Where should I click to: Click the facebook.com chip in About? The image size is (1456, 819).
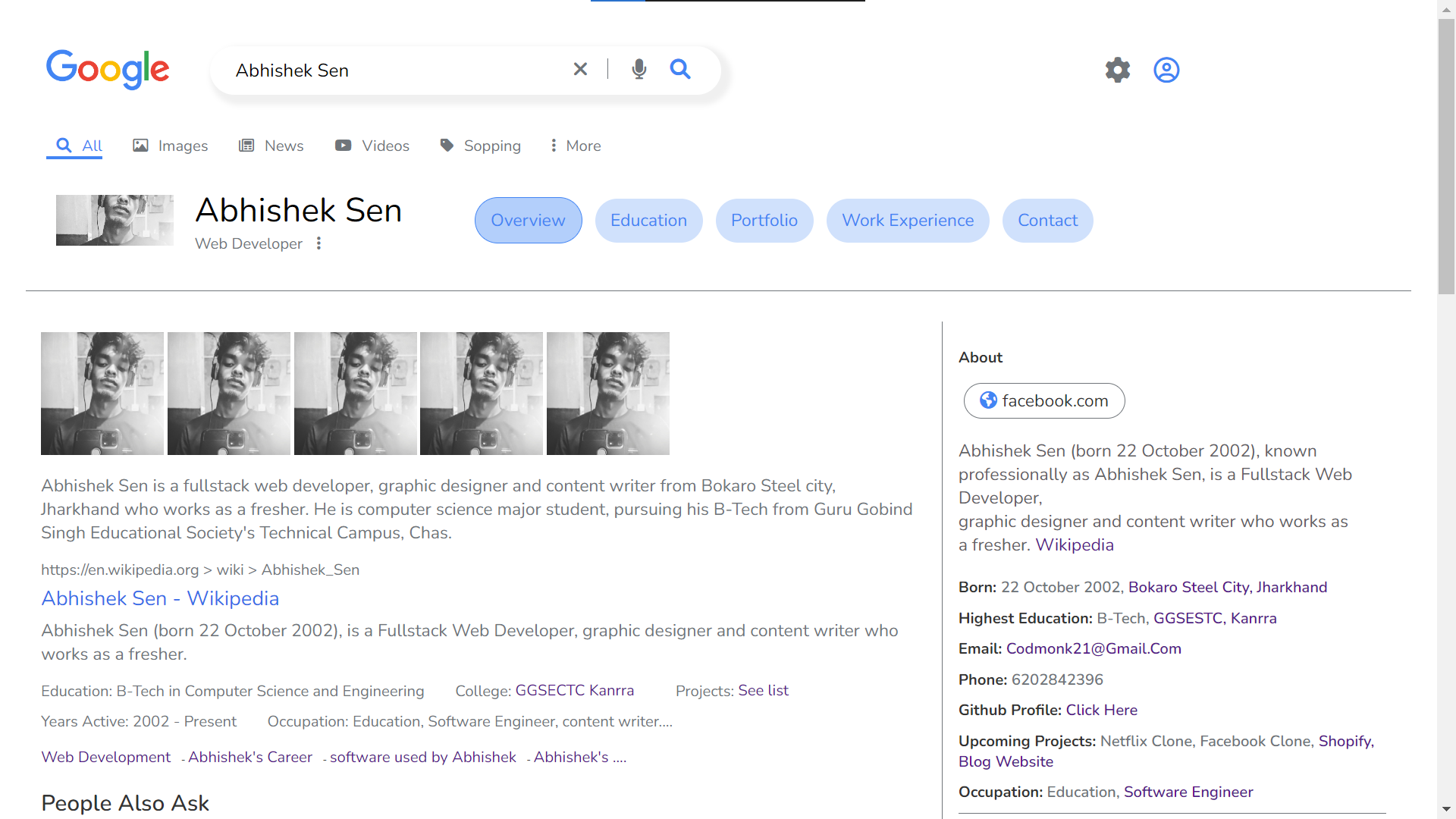(x=1044, y=400)
